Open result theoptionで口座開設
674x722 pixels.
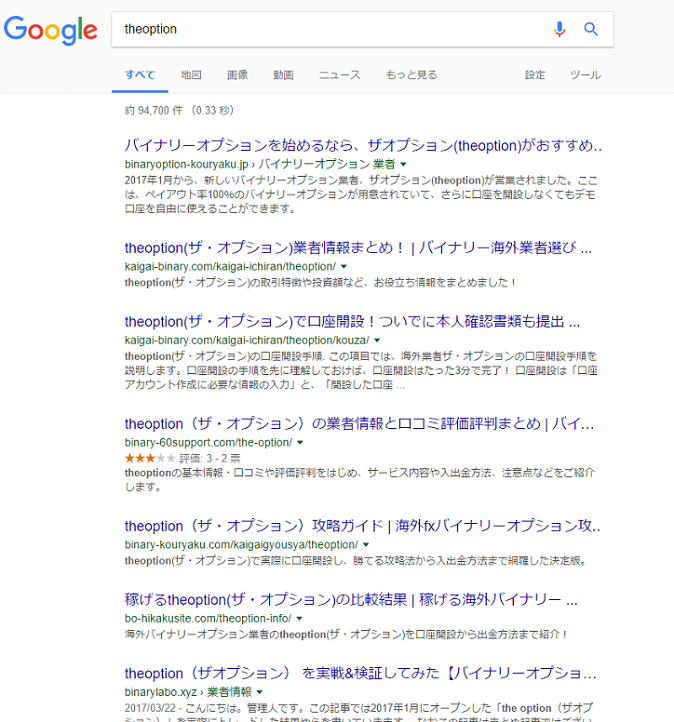(x=352, y=321)
